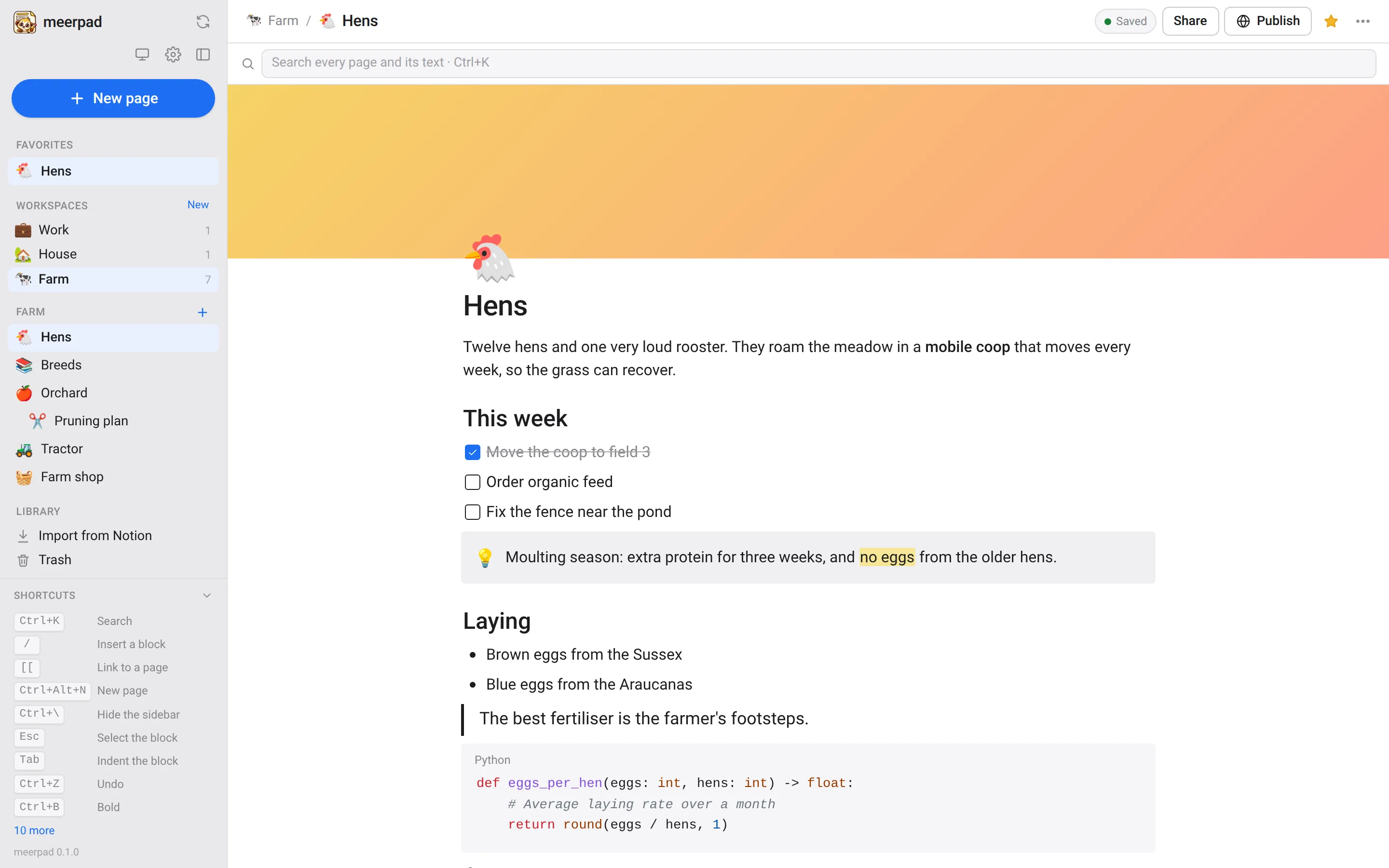1389x868 pixels.
Task: Focus the search every page field
Action: (x=818, y=63)
